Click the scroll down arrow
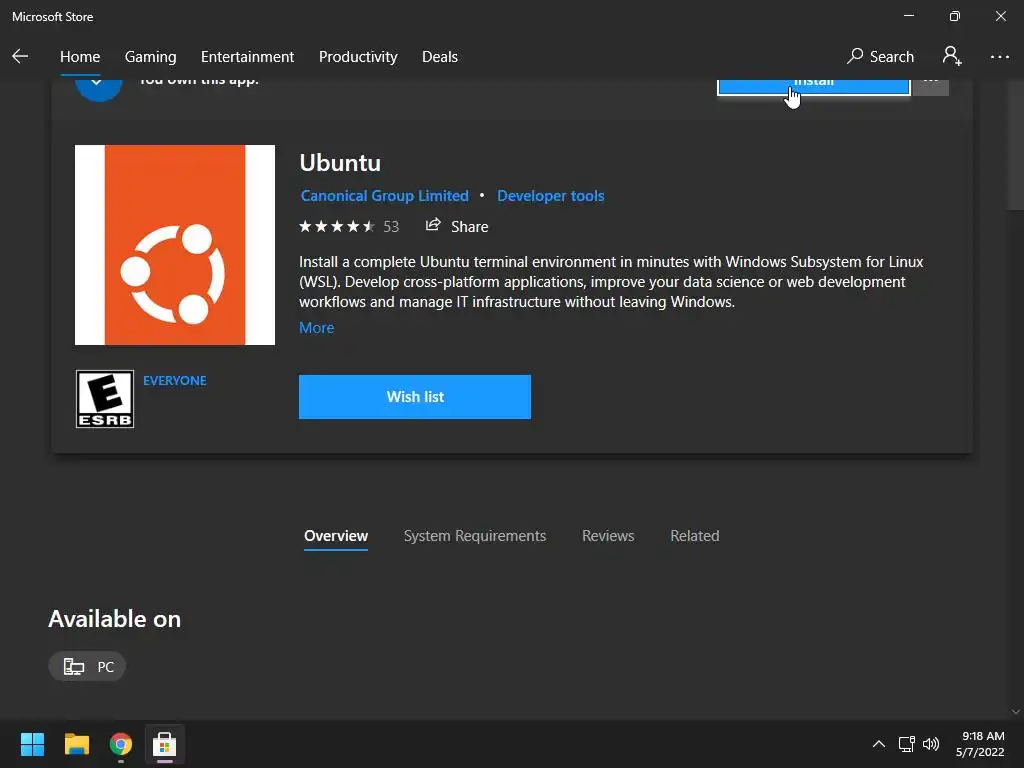1024x768 pixels. click(x=1016, y=712)
